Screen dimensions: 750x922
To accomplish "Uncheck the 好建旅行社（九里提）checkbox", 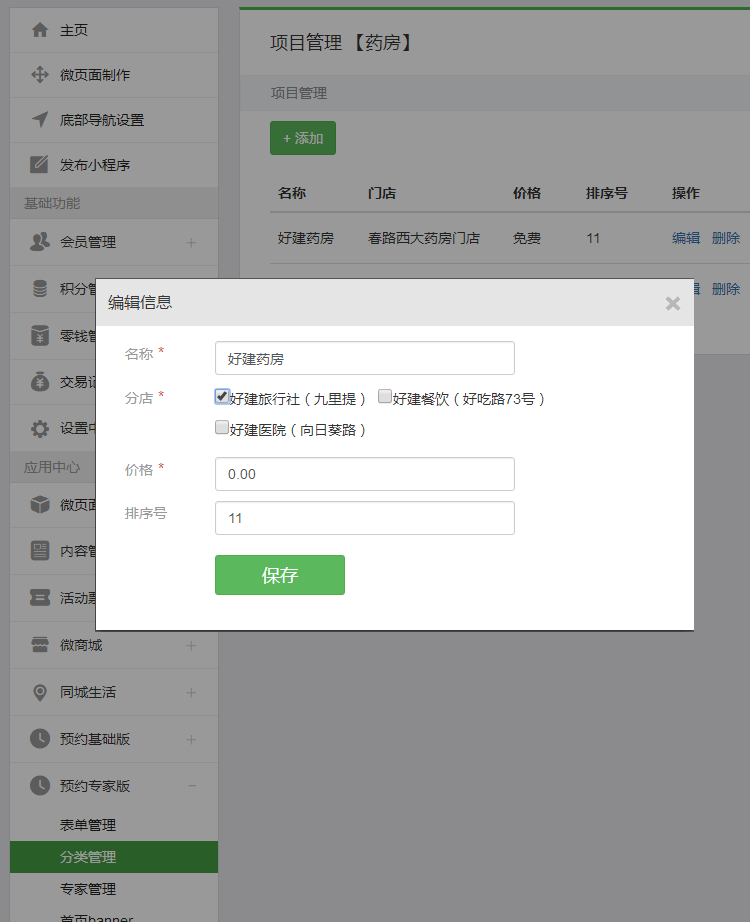I will (222, 396).
